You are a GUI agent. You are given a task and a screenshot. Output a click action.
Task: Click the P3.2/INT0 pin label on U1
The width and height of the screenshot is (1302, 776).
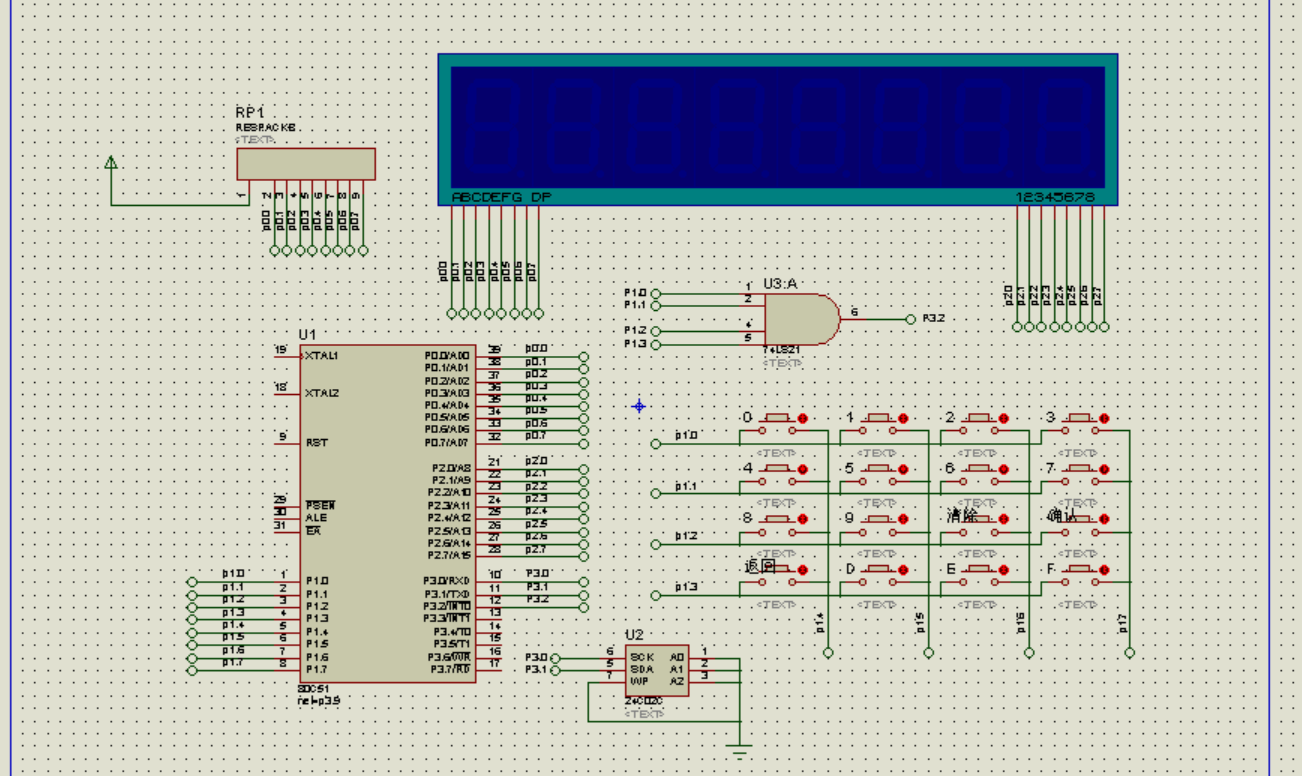pyautogui.click(x=447, y=606)
